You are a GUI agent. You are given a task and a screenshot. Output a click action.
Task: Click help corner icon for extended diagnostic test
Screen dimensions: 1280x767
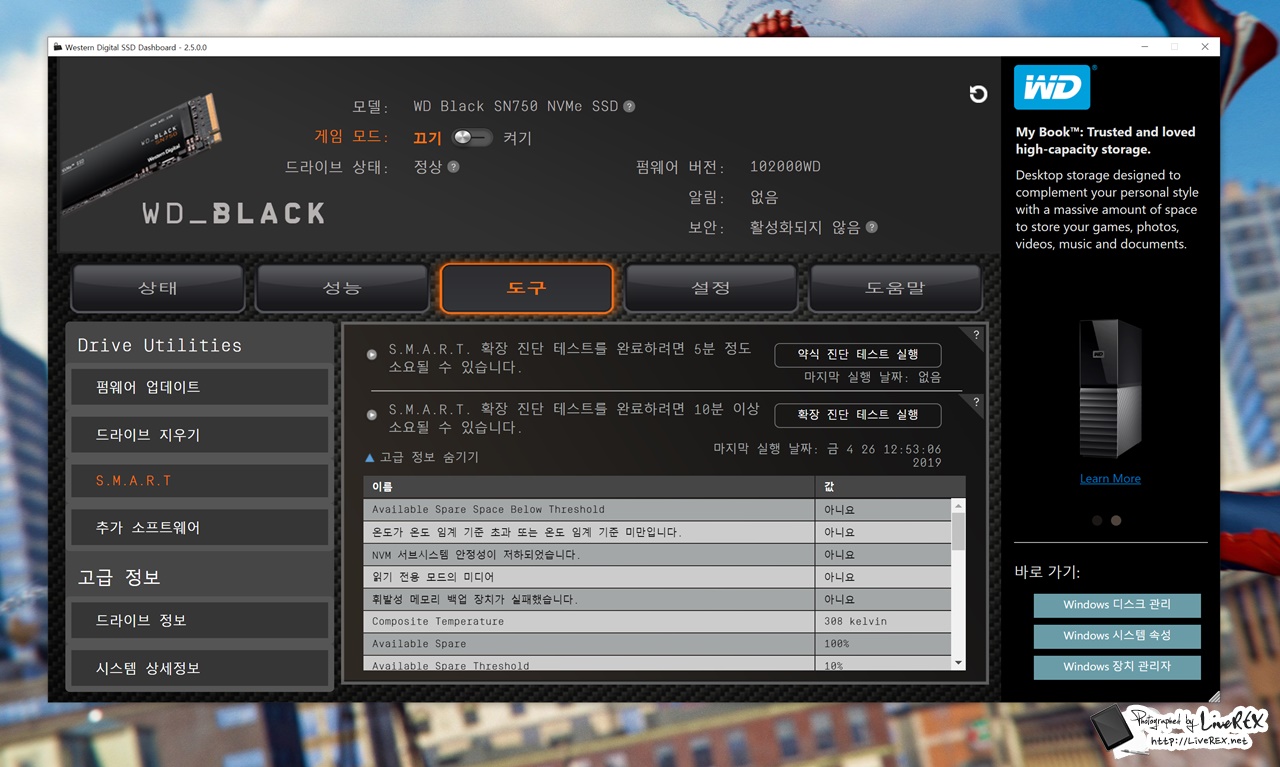976,402
